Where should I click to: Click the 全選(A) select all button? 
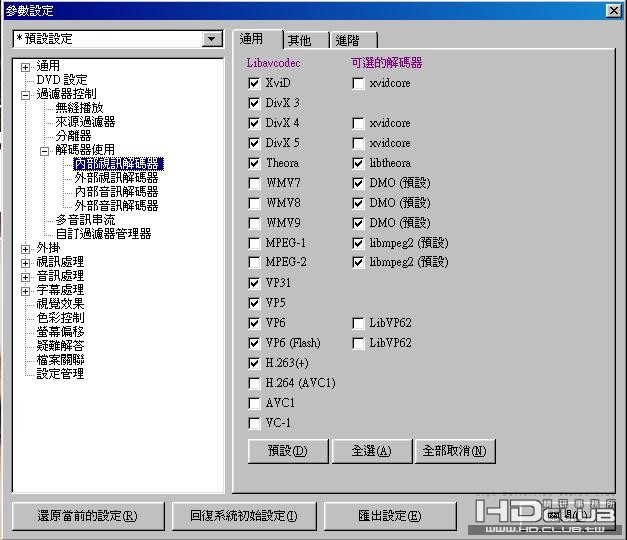click(x=372, y=451)
